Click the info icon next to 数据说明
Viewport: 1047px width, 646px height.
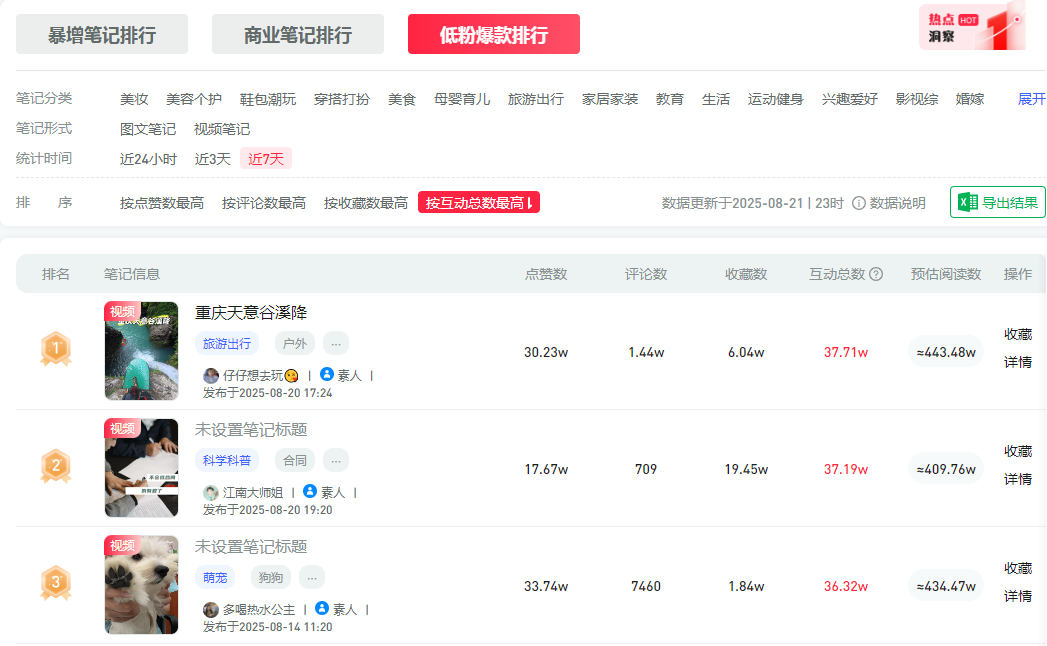(x=858, y=203)
